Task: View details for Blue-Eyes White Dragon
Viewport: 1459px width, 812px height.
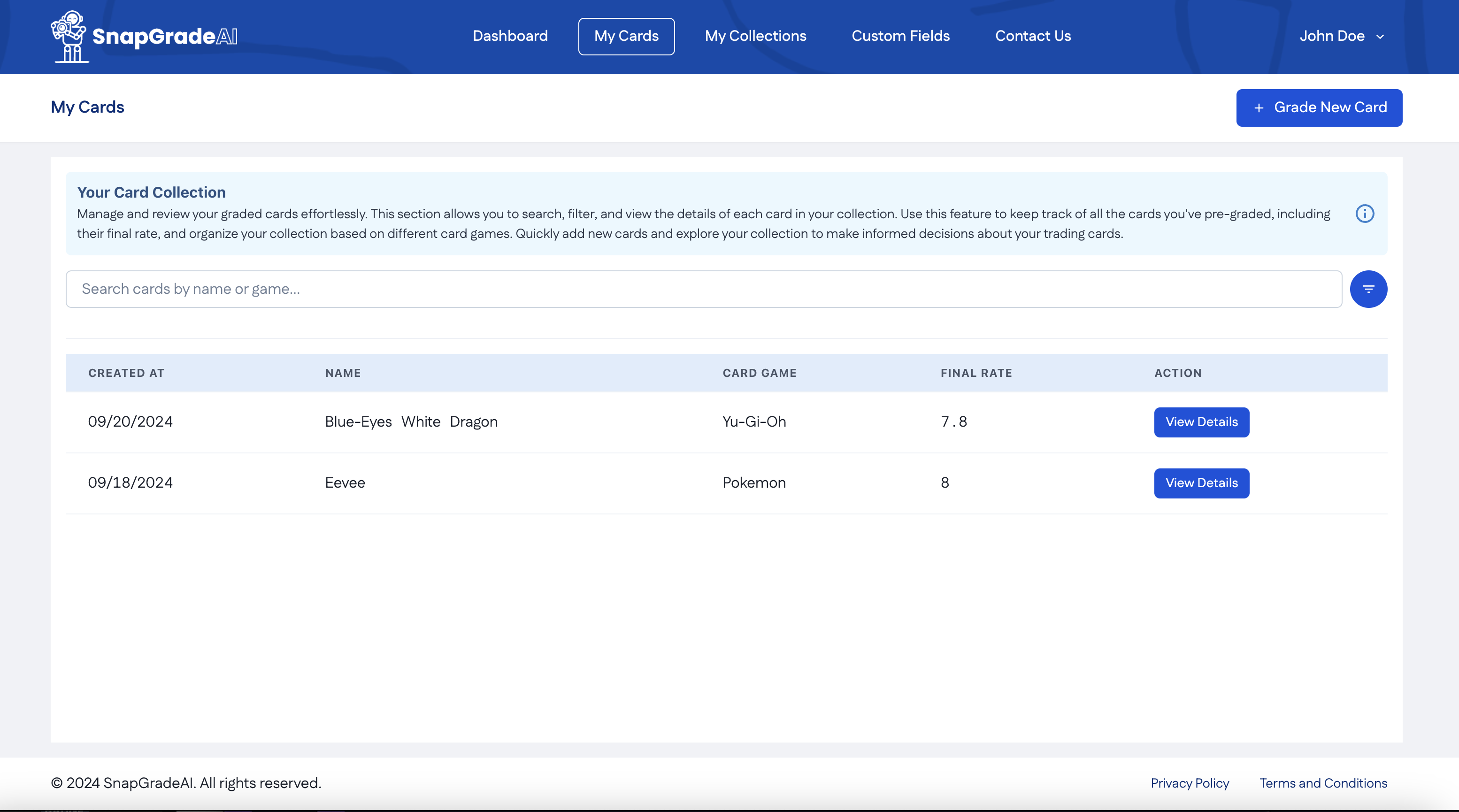Action: pyautogui.click(x=1201, y=422)
